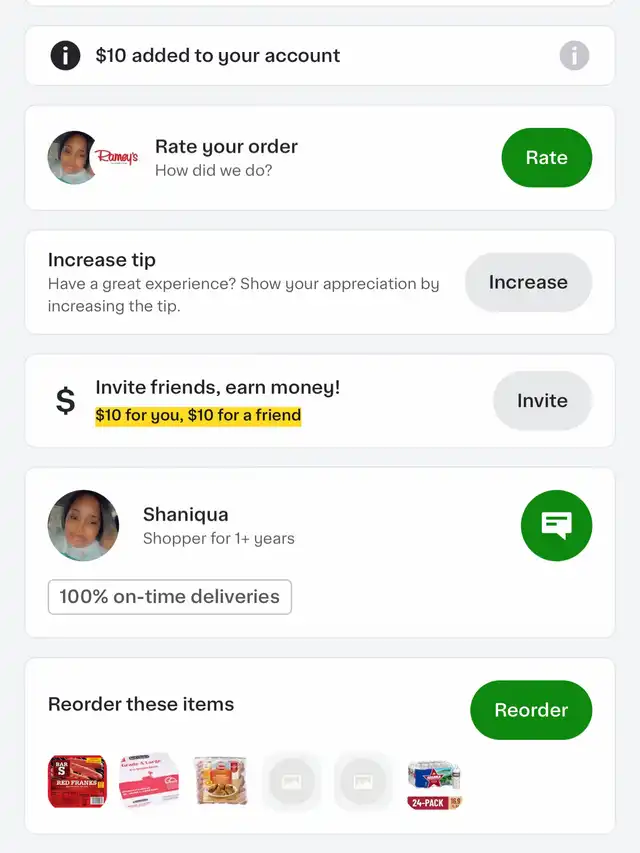Tap shopper avatar in Rate your order card
The width and height of the screenshot is (640, 853).
pos(73,158)
